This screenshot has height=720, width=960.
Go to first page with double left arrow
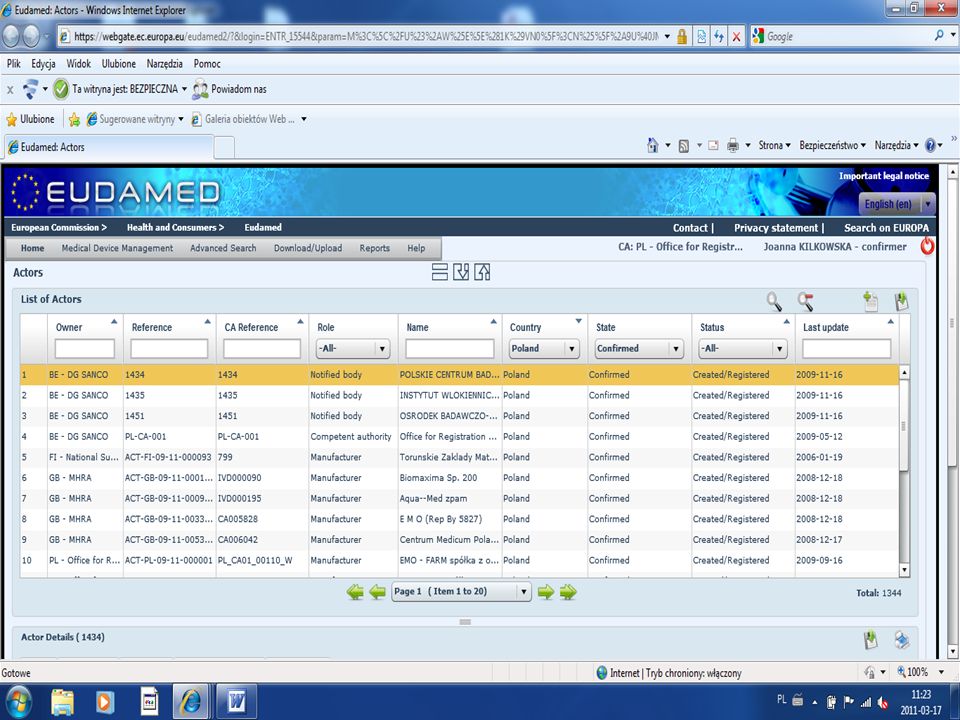pos(355,592)
